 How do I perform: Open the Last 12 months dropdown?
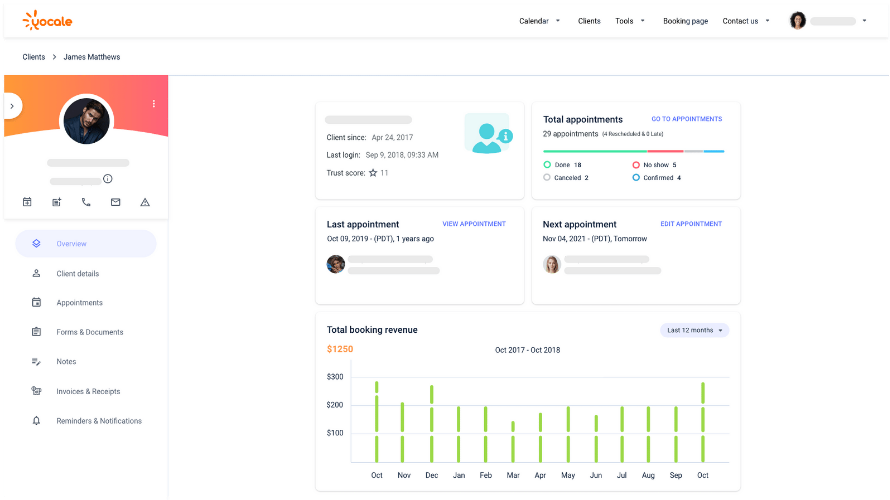694,330
